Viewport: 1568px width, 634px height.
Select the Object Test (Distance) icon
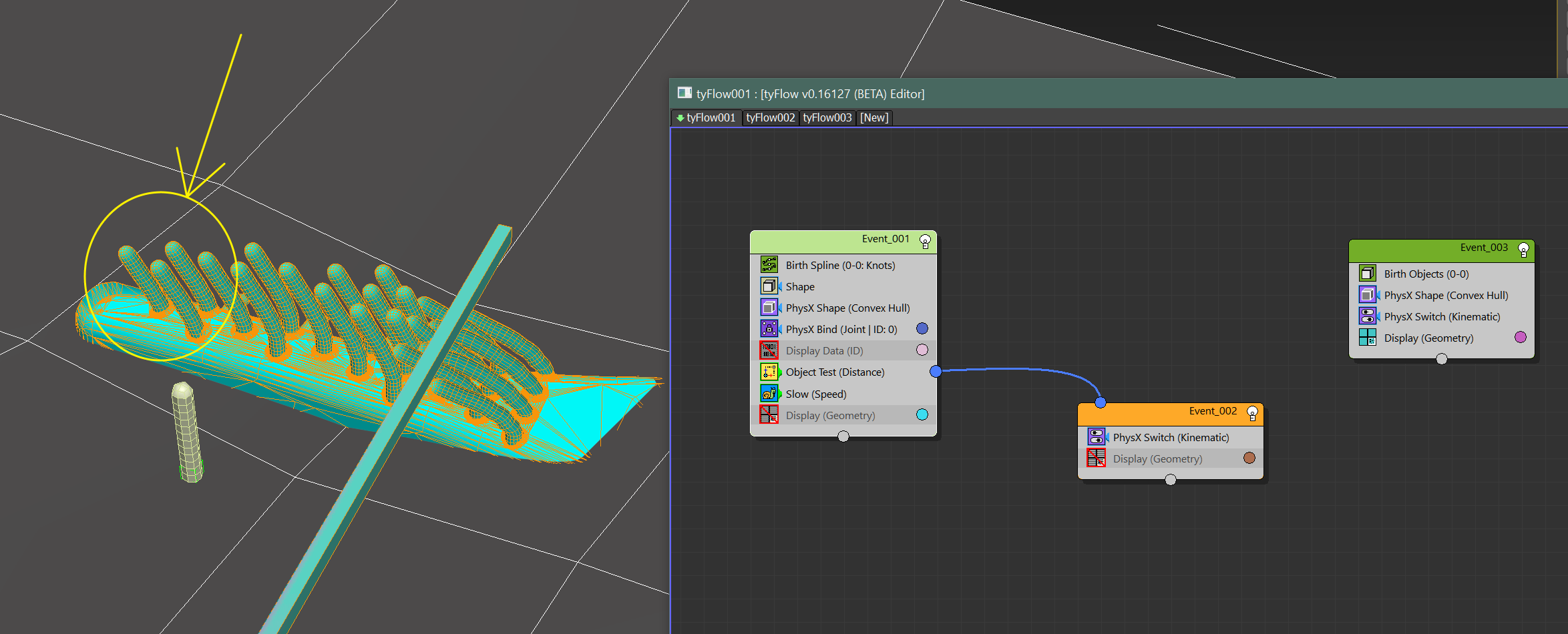[769, 372]
